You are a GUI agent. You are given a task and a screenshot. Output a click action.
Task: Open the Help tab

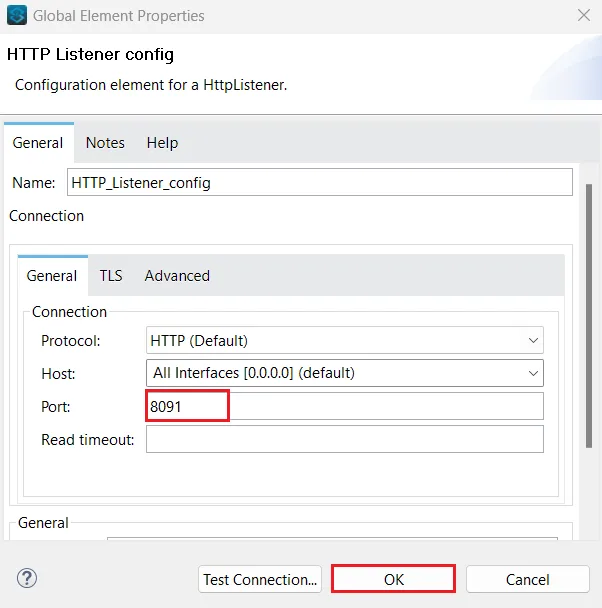click(162, 143)
